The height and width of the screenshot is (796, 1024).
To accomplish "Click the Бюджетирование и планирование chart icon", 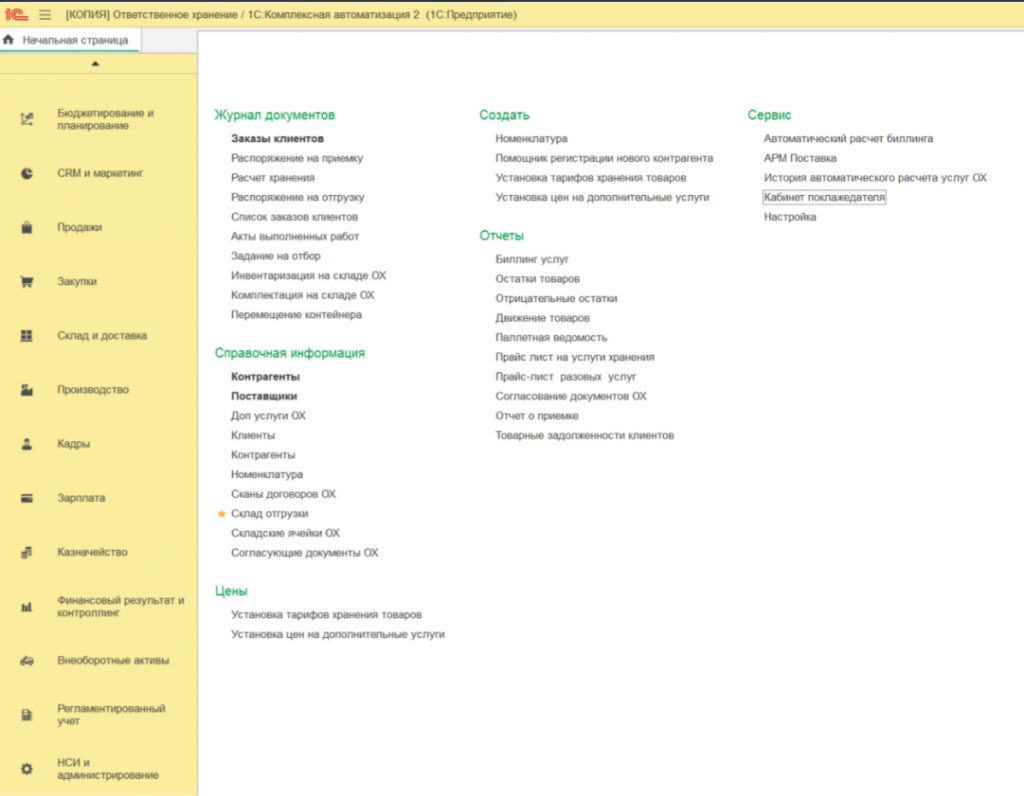I will [27, 119].
